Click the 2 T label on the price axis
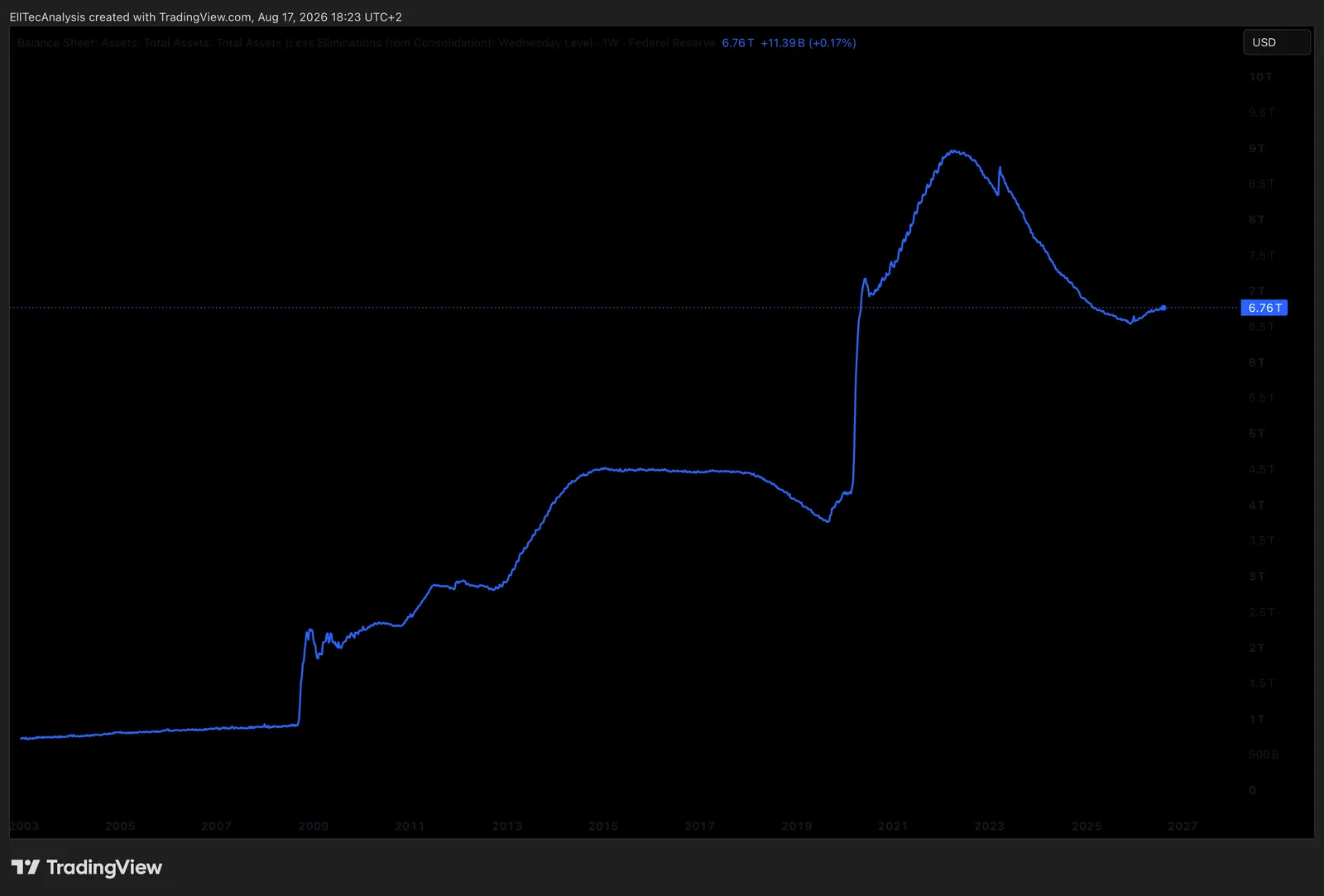Image resolution: width=1324 pixels, height=896 pixels. [1257, 648]
